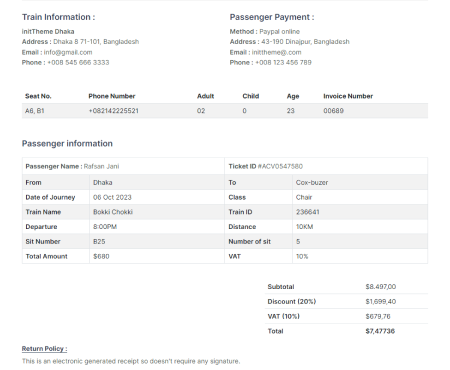Viewport: 450px width, 370px height.
Task: Click the final Total amount value
Action: point(380,331)
